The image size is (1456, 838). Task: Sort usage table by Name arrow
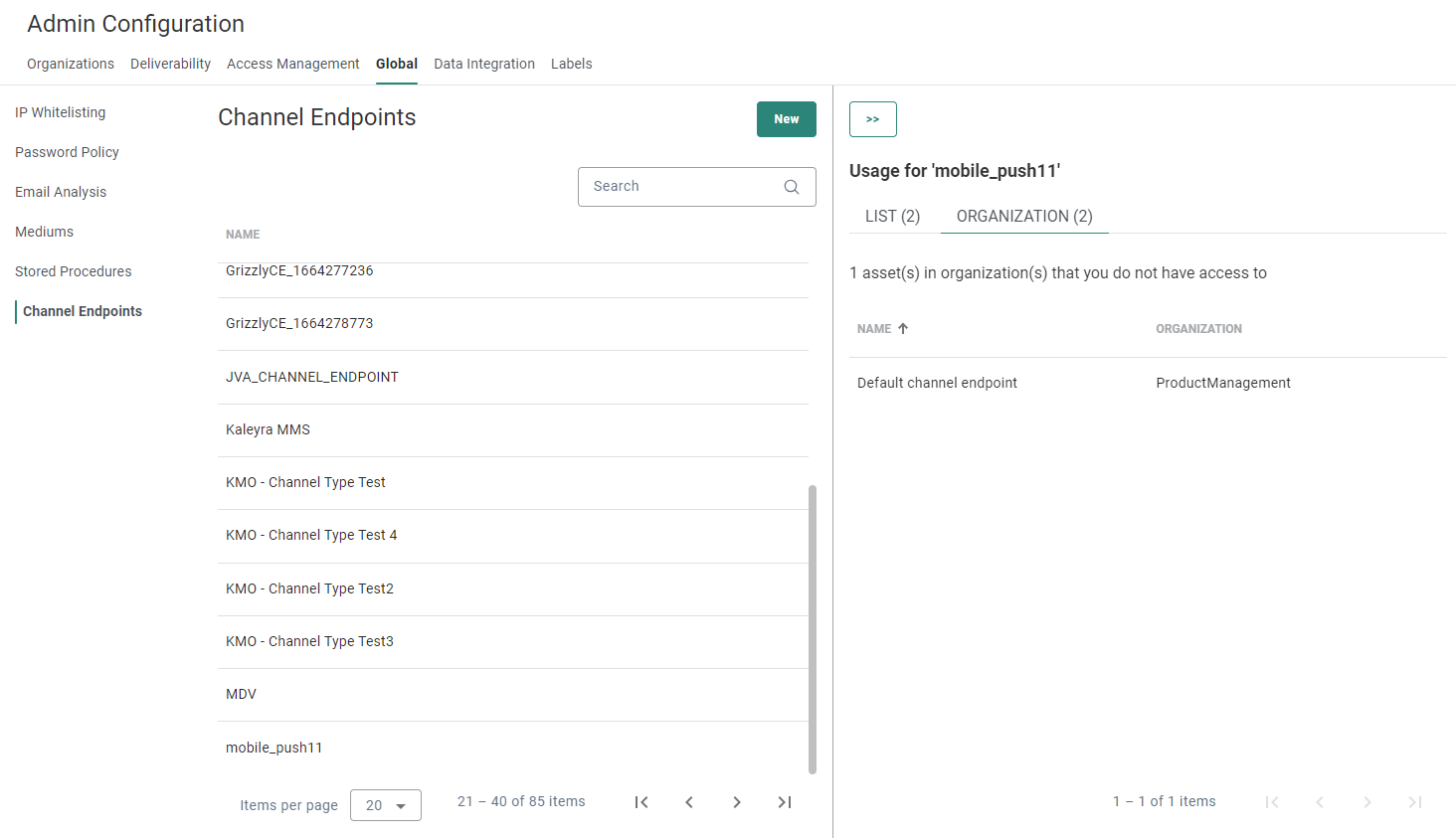pos(903,329)
